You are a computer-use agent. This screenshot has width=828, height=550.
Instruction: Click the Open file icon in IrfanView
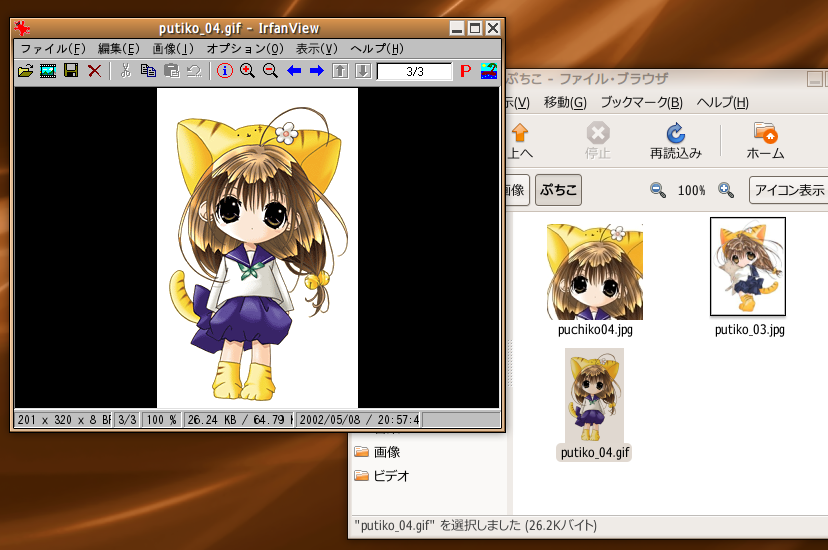(25, 71)
